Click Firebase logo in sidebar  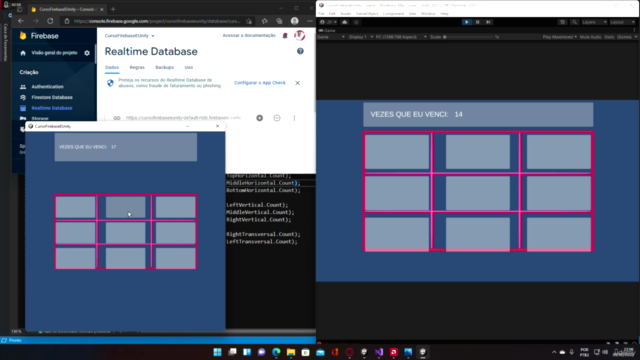[39, 36]
